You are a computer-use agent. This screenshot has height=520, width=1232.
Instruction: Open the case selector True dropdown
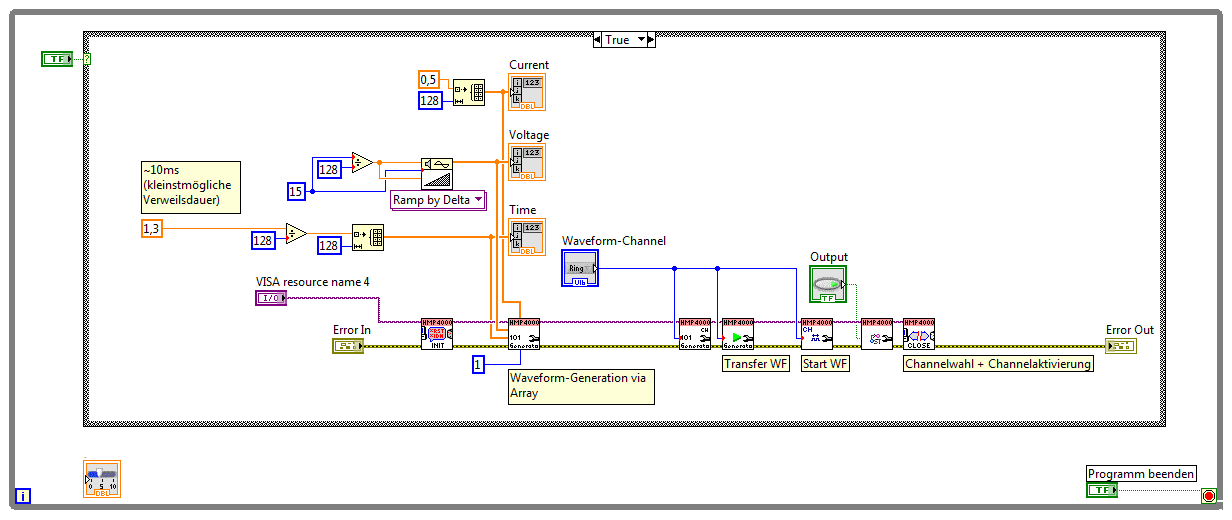click(x=639, y=40)
